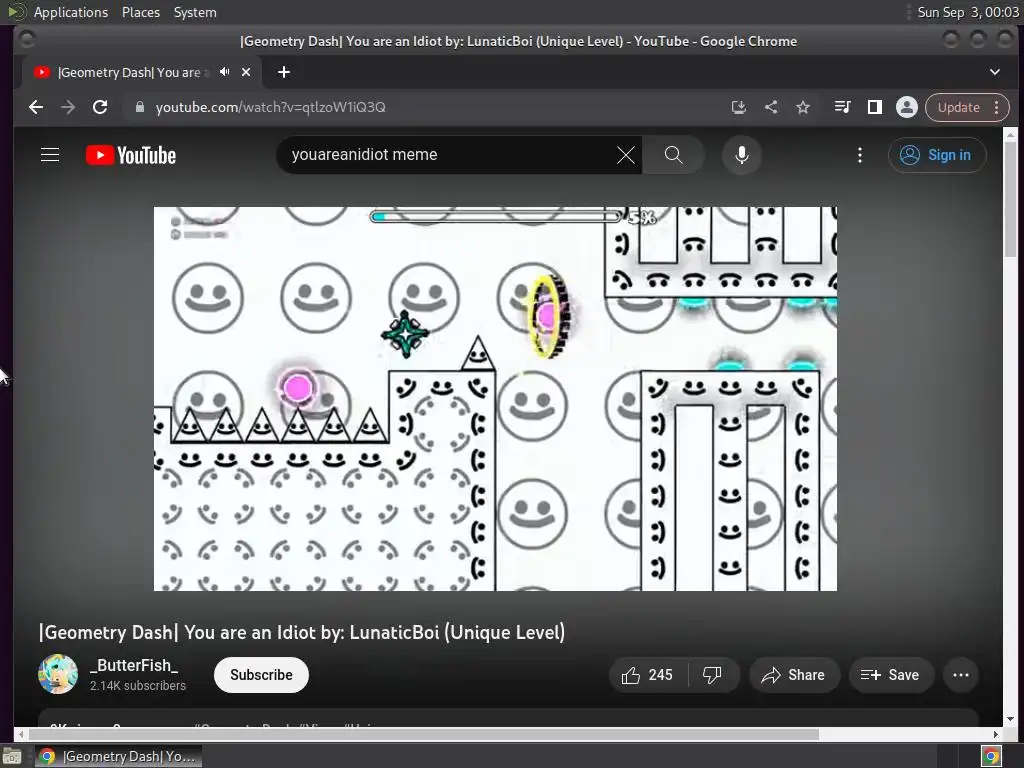Open the _ButterFish_ channel avatar
Screen dimensions: 1024x768
pos(58,674)
